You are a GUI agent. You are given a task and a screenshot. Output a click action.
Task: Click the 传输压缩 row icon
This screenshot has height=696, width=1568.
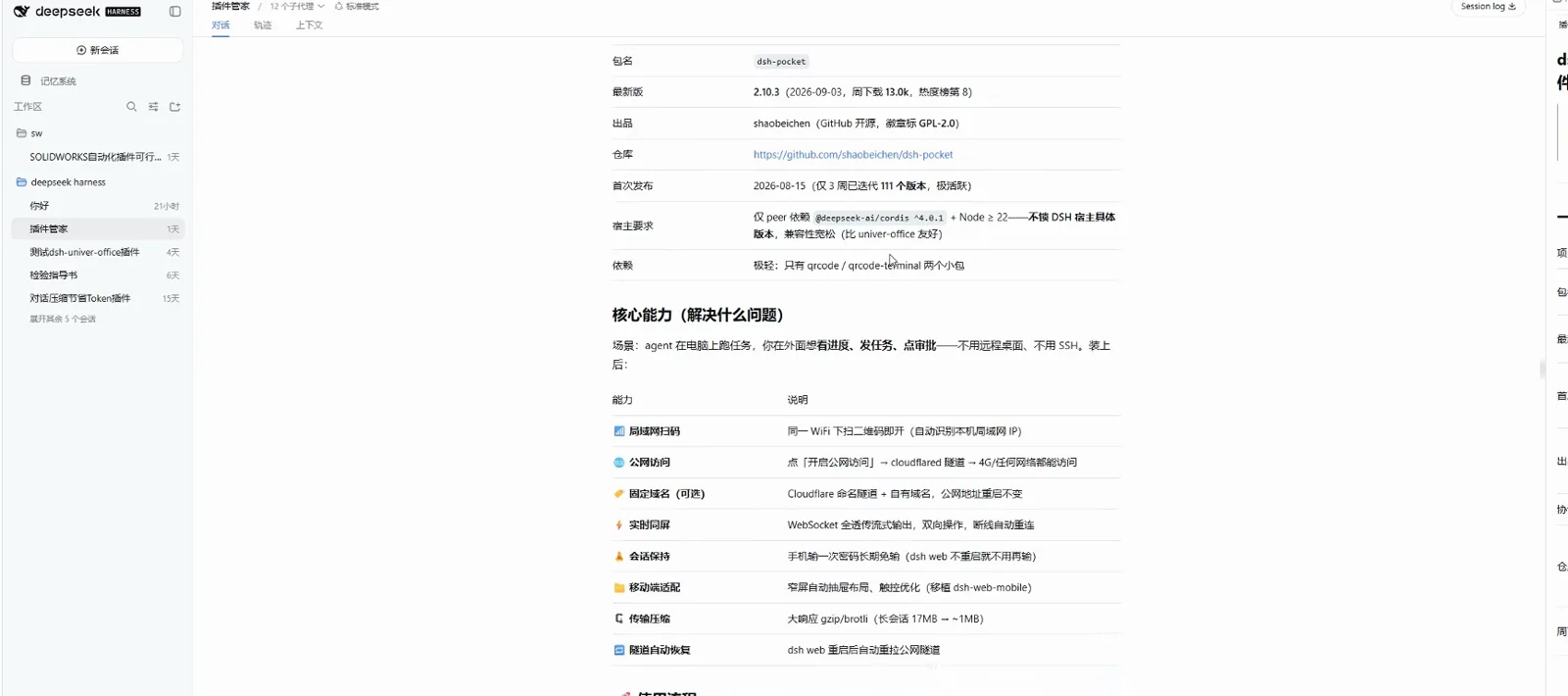tap(618, 619)
